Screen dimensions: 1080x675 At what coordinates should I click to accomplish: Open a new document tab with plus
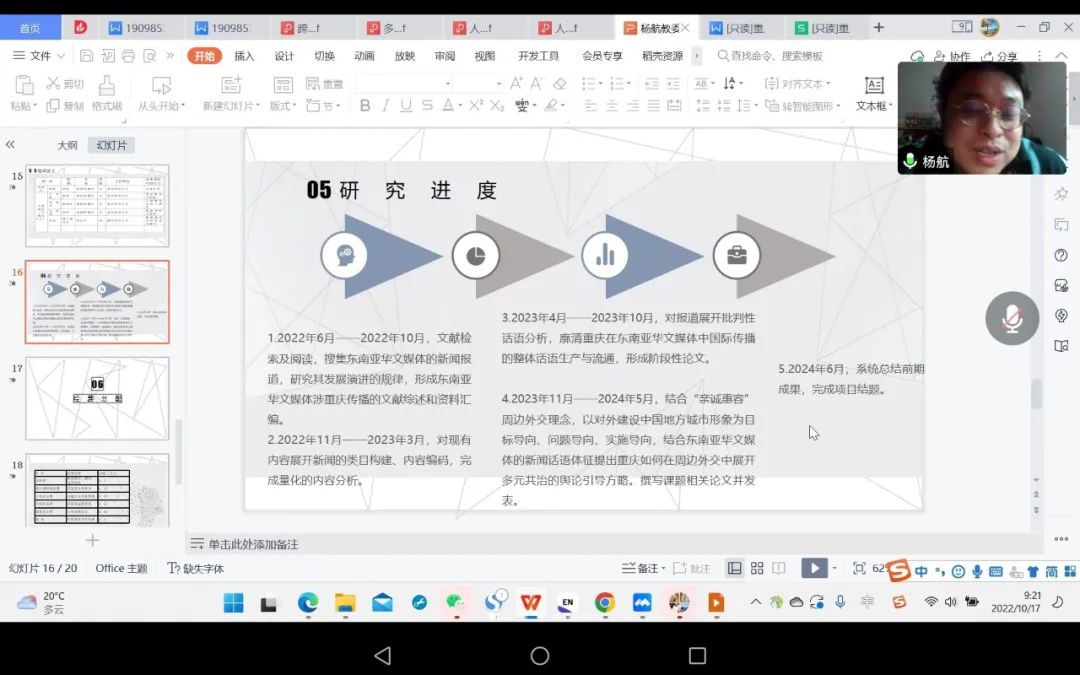(x=879, y=28)
